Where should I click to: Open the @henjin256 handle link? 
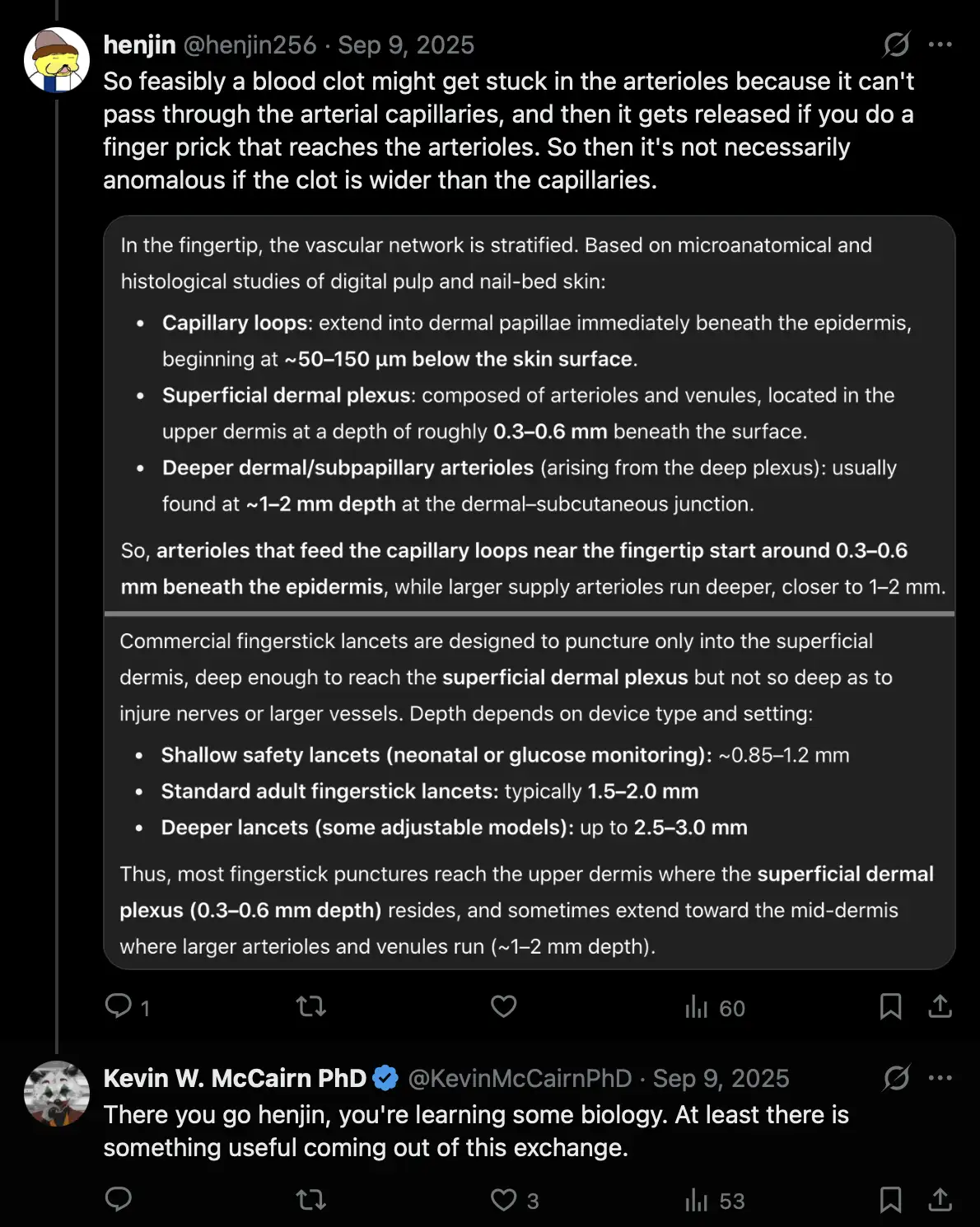coord(250,45)
